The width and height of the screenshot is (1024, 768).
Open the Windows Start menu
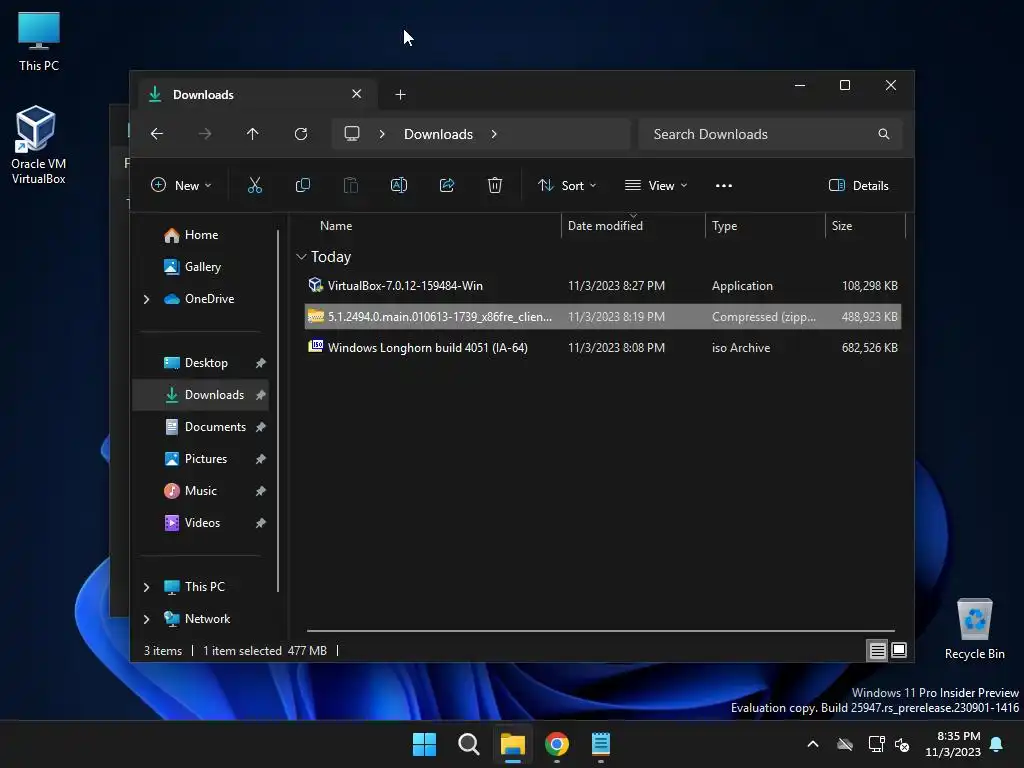click(x=424, y=744)
